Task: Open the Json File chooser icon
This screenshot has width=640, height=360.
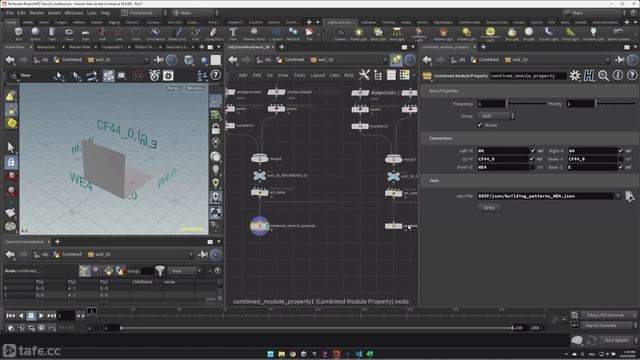Action: [x=629, y=196]
